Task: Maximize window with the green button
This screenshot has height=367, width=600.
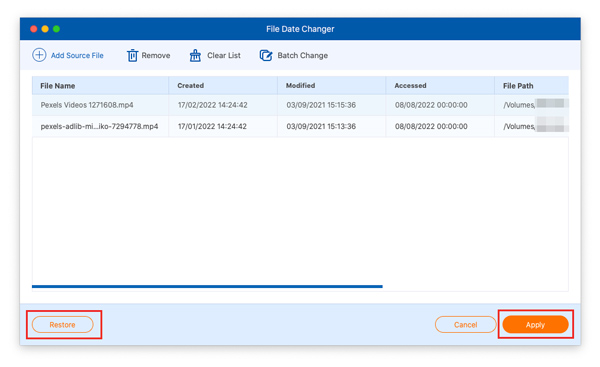Action: (x=57, y=29)
